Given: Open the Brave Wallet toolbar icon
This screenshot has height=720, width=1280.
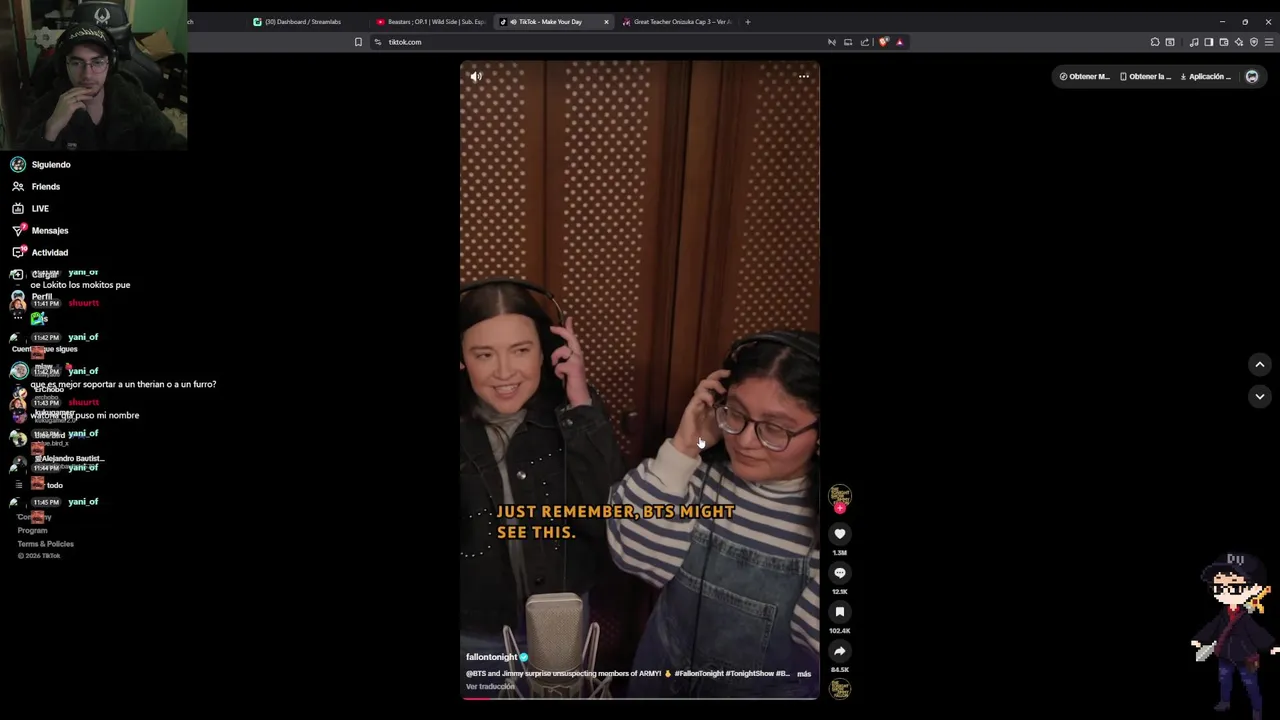Looking at the screenshot, I should coord(1224,42).
